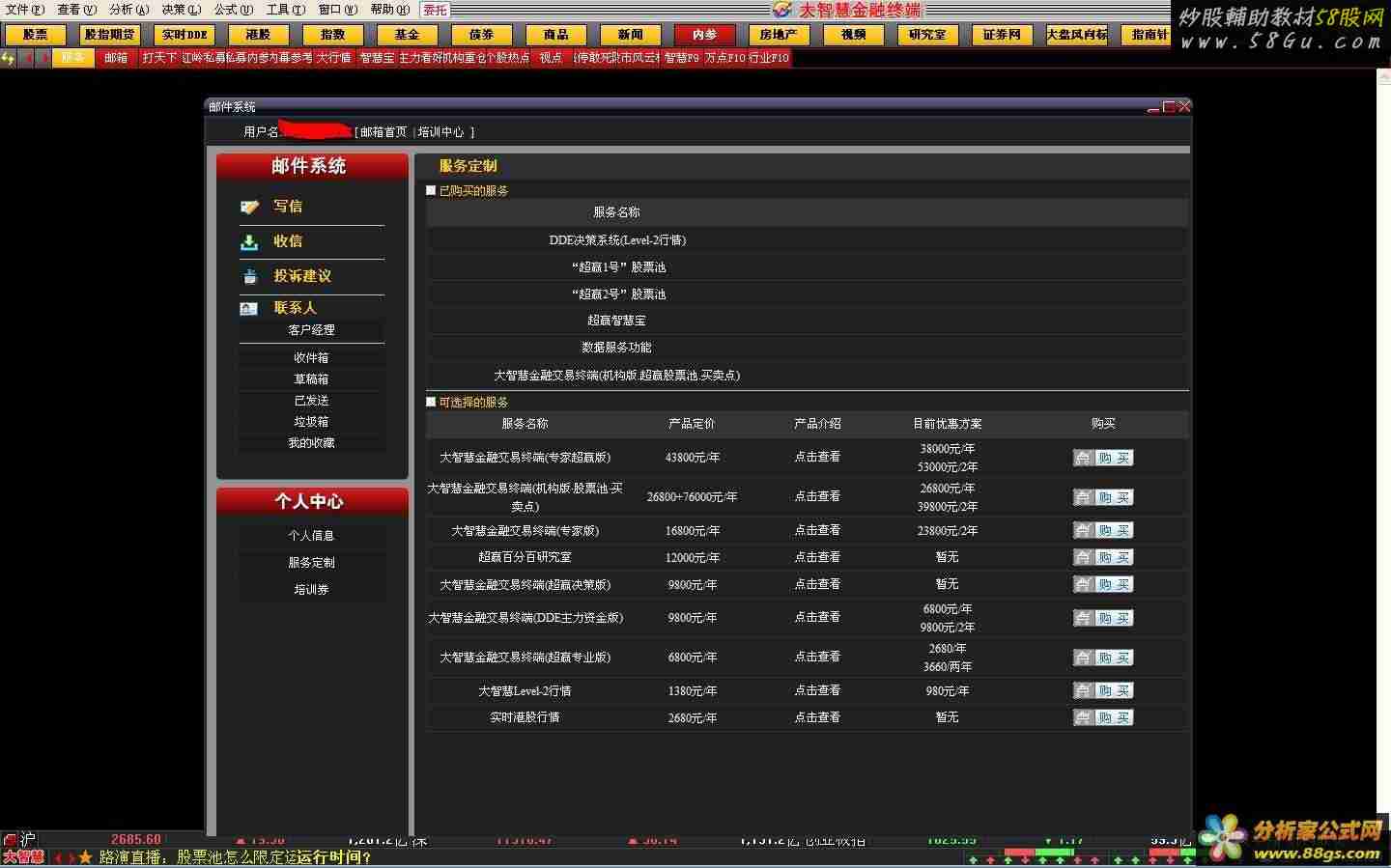Viewport: 1391px width, 868px height.
Task: Click 购买 for 大智慧Level-2行情
Action: [1103, 690]
